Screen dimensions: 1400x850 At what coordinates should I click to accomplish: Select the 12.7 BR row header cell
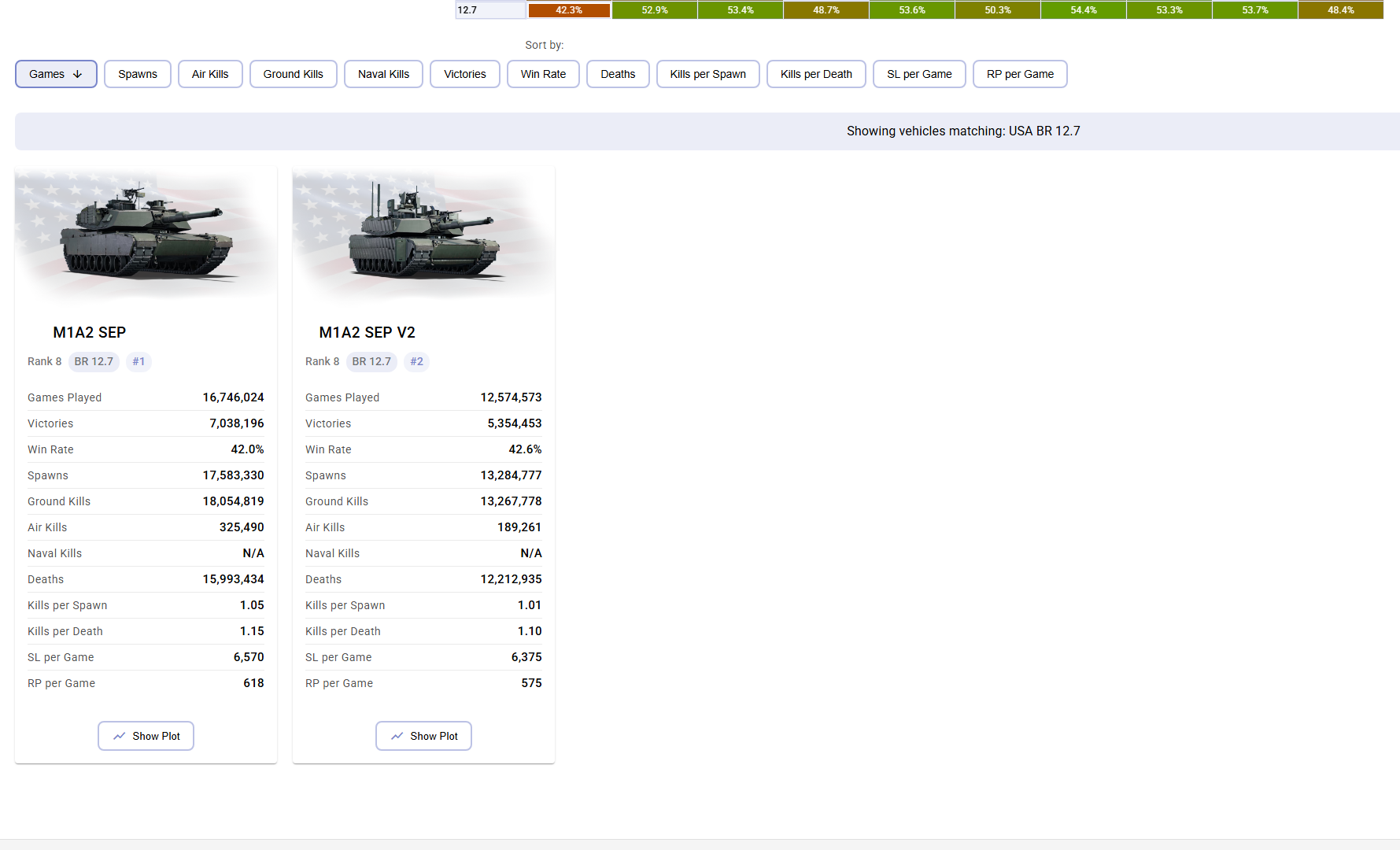[490, 10]
